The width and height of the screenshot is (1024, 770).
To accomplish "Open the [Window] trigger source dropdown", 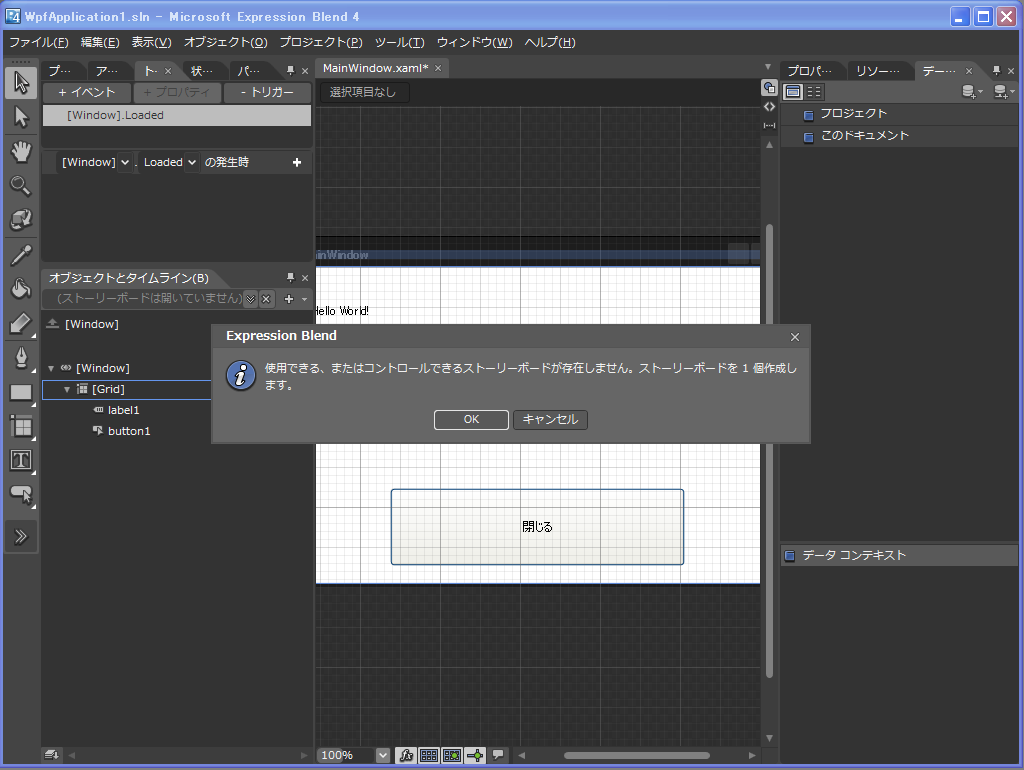I will point(125,162).
